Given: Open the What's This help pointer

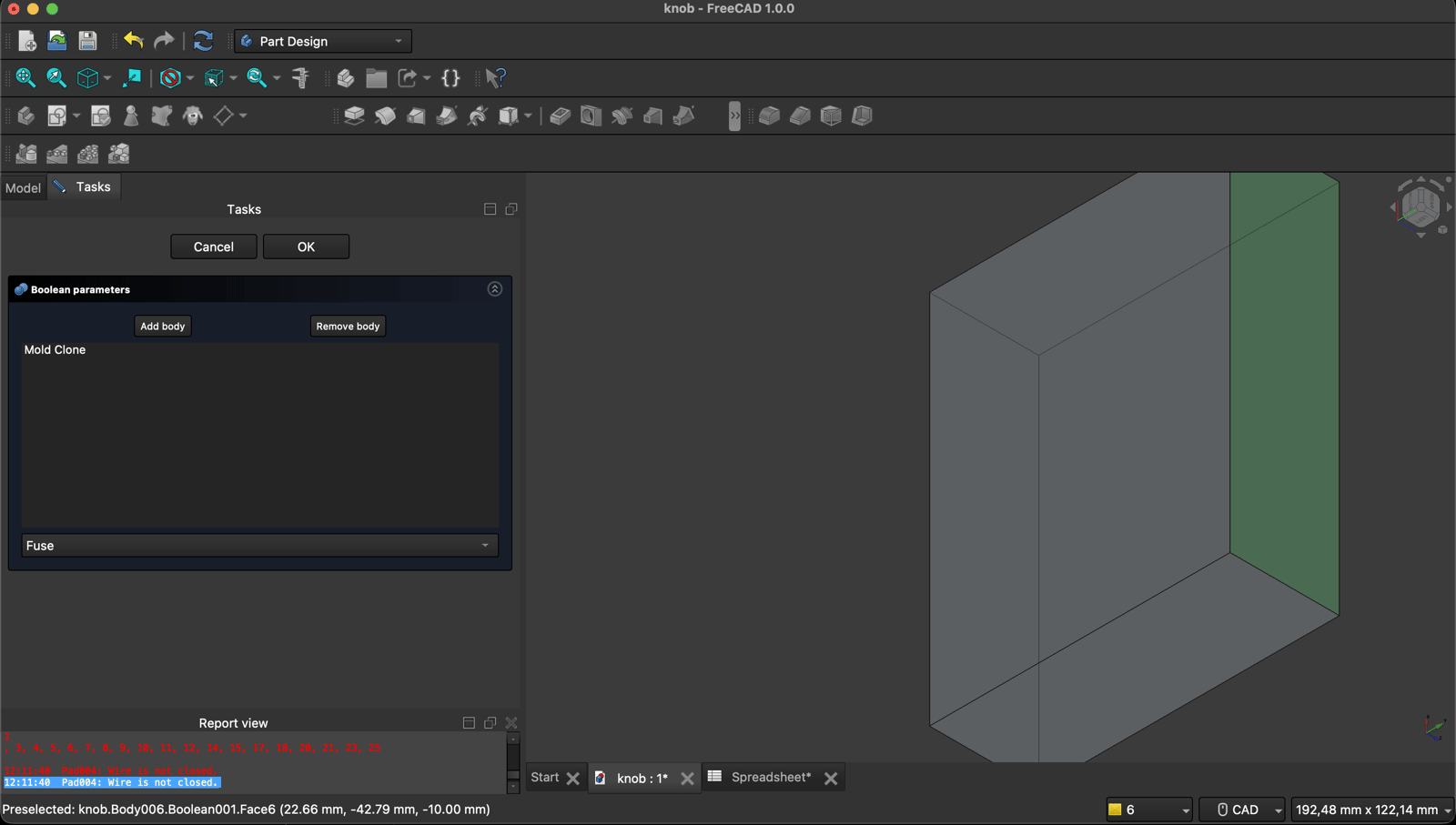Looking at the screenshot, I should [495, 78].
